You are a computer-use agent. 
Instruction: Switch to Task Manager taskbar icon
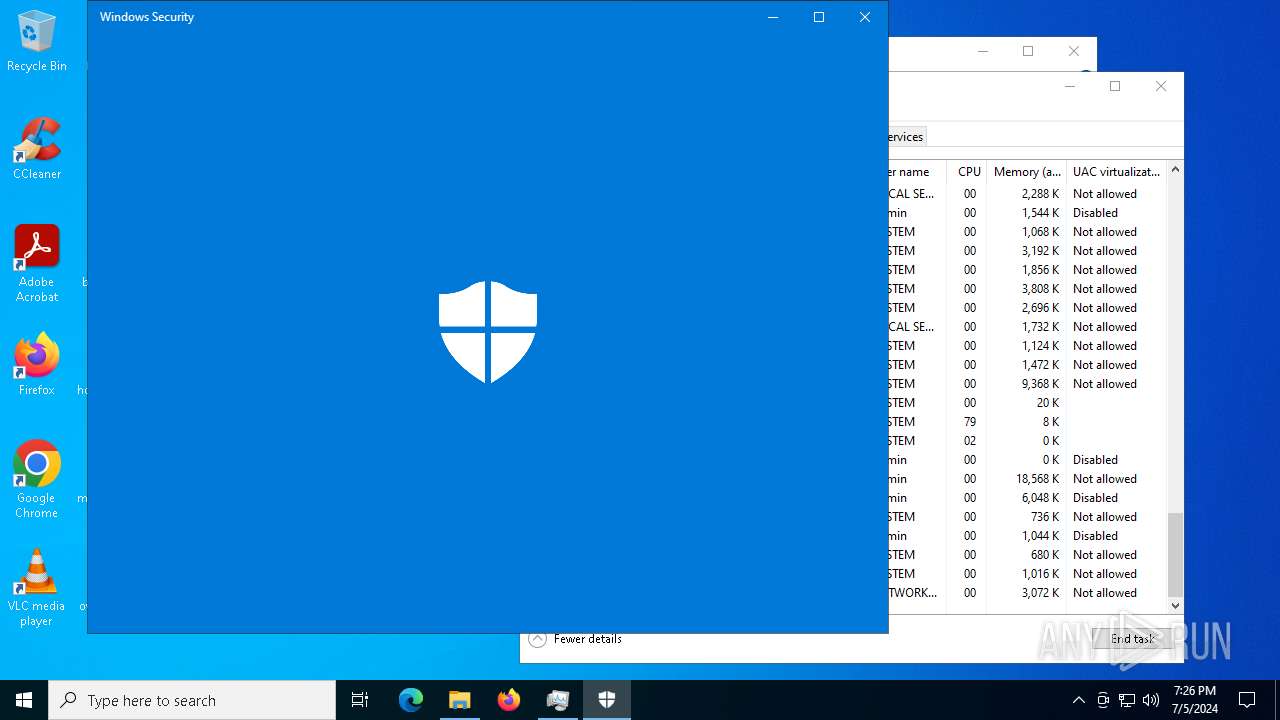point(558,700)
